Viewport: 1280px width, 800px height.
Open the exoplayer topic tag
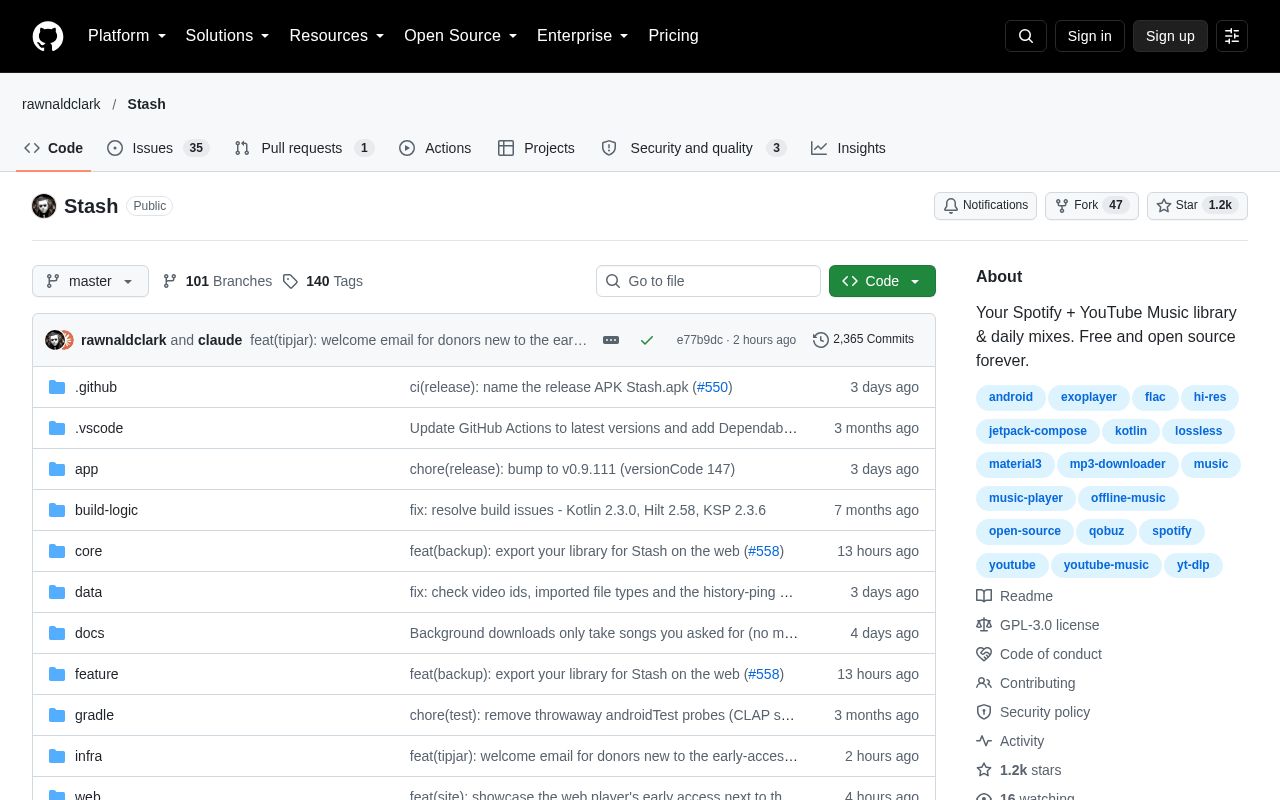[1089, 397]
